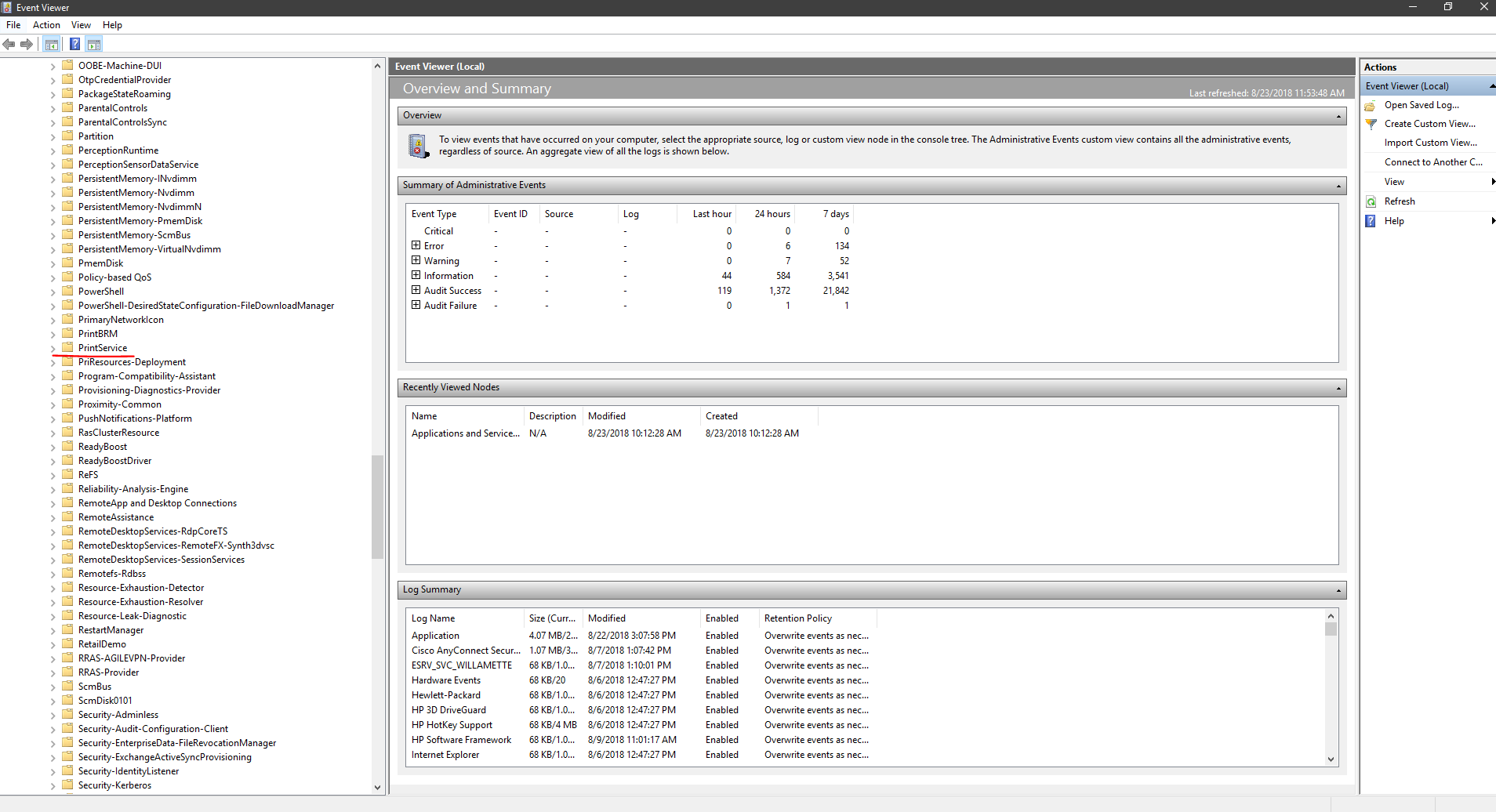Open the View menu in menu bar
The height and width of the screenshot is (812, 1496).
click(x=81, y=25)
